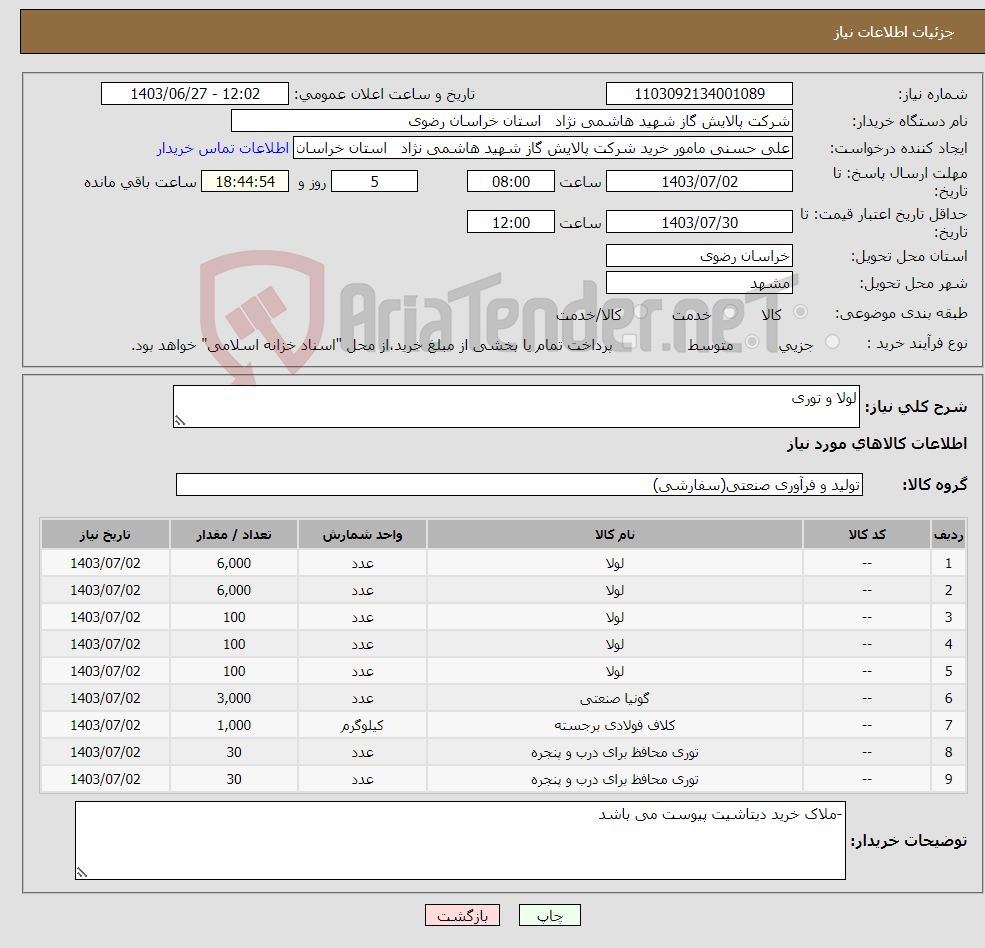985x948 pixels.
Task: Click the remaining days field showing 5
Action: click(374, 182)
